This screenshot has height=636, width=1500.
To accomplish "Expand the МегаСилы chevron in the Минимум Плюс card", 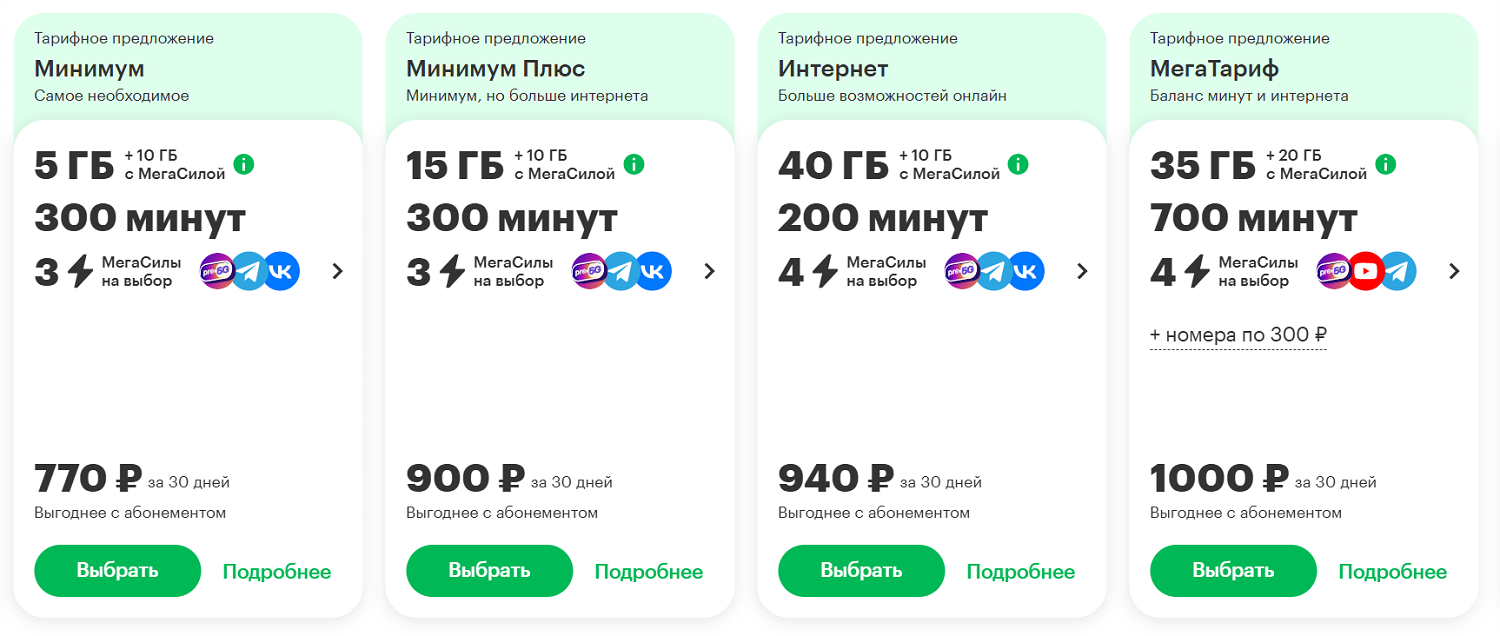I will tap(709, 271).
